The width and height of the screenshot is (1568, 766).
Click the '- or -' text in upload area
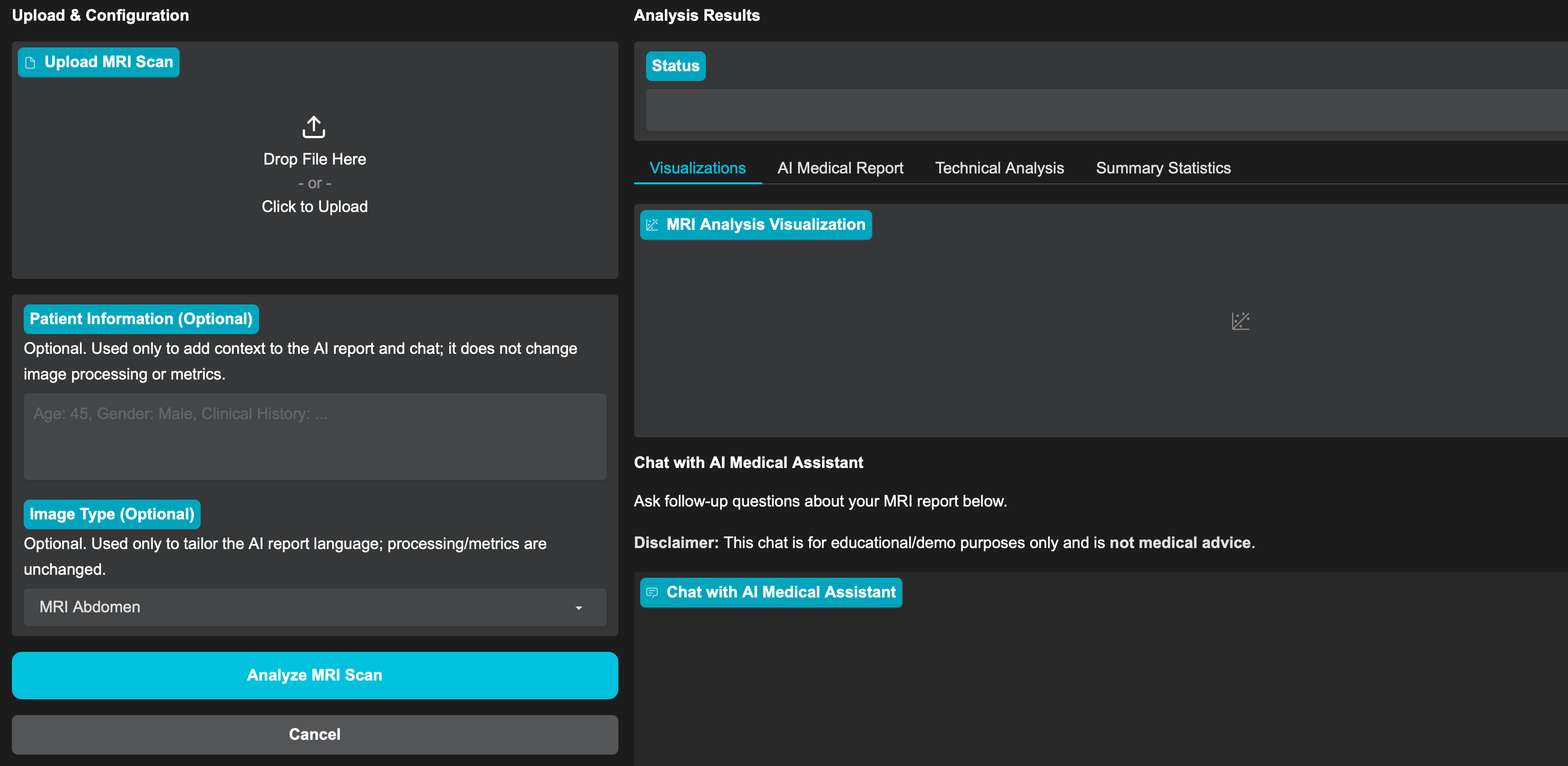coord(315,183)
